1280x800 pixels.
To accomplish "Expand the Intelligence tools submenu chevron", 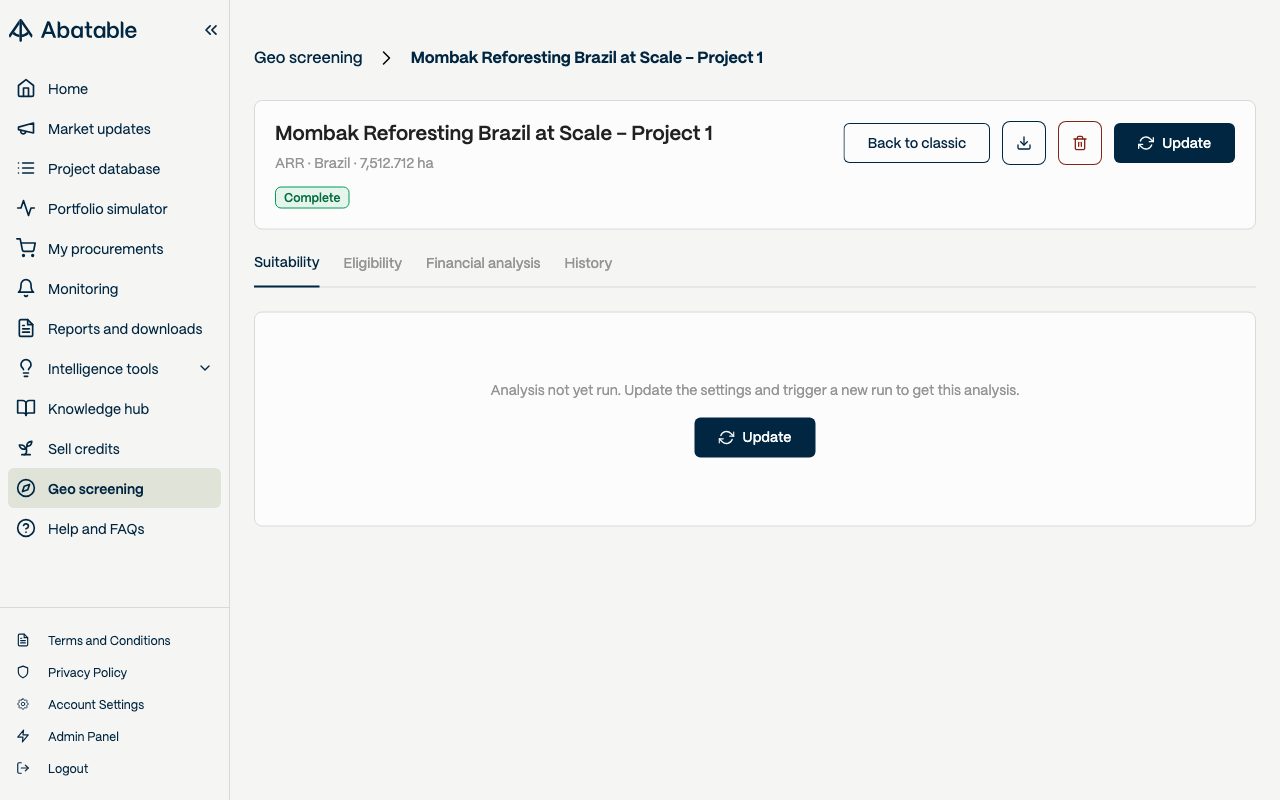I will click(x=205, y=369).
